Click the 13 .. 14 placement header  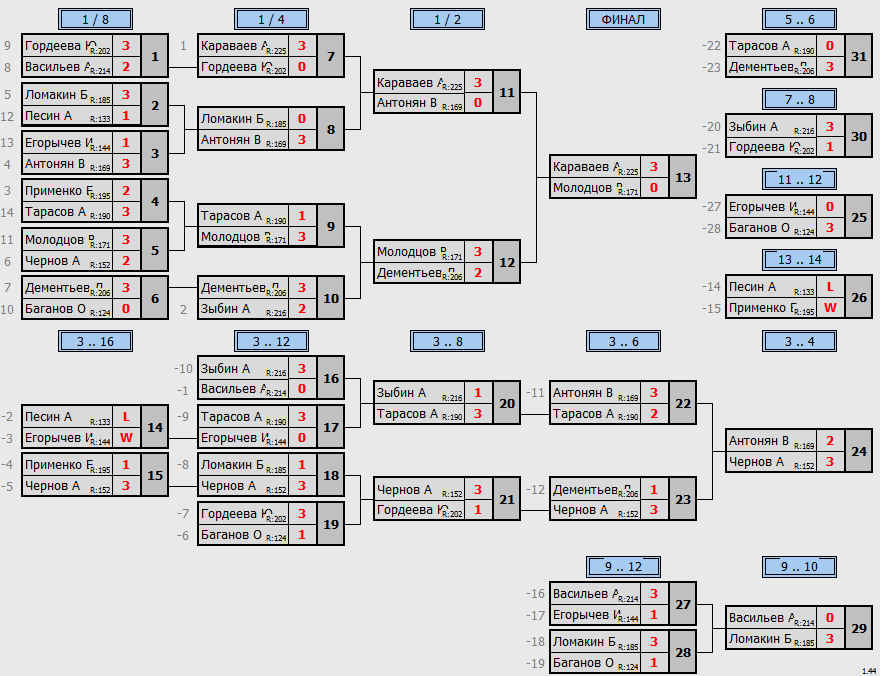click(800, 260)
